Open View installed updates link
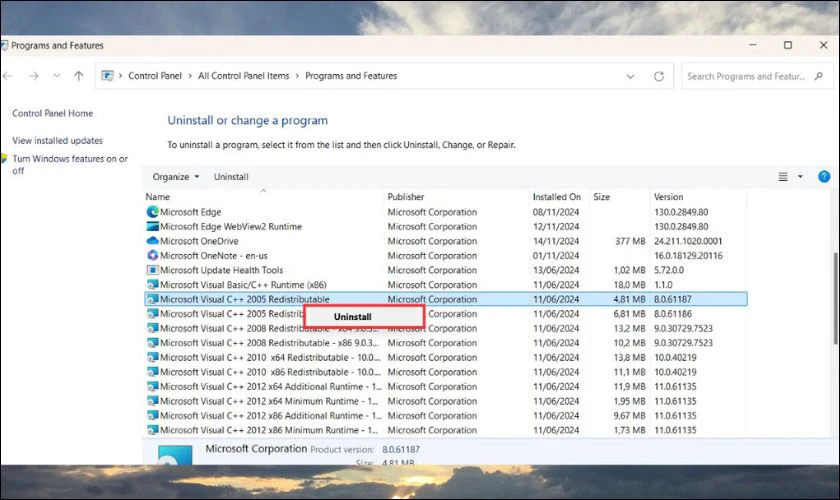Viewport: 840px width, 500px height. pyautogui.click(x=57, y=140)
